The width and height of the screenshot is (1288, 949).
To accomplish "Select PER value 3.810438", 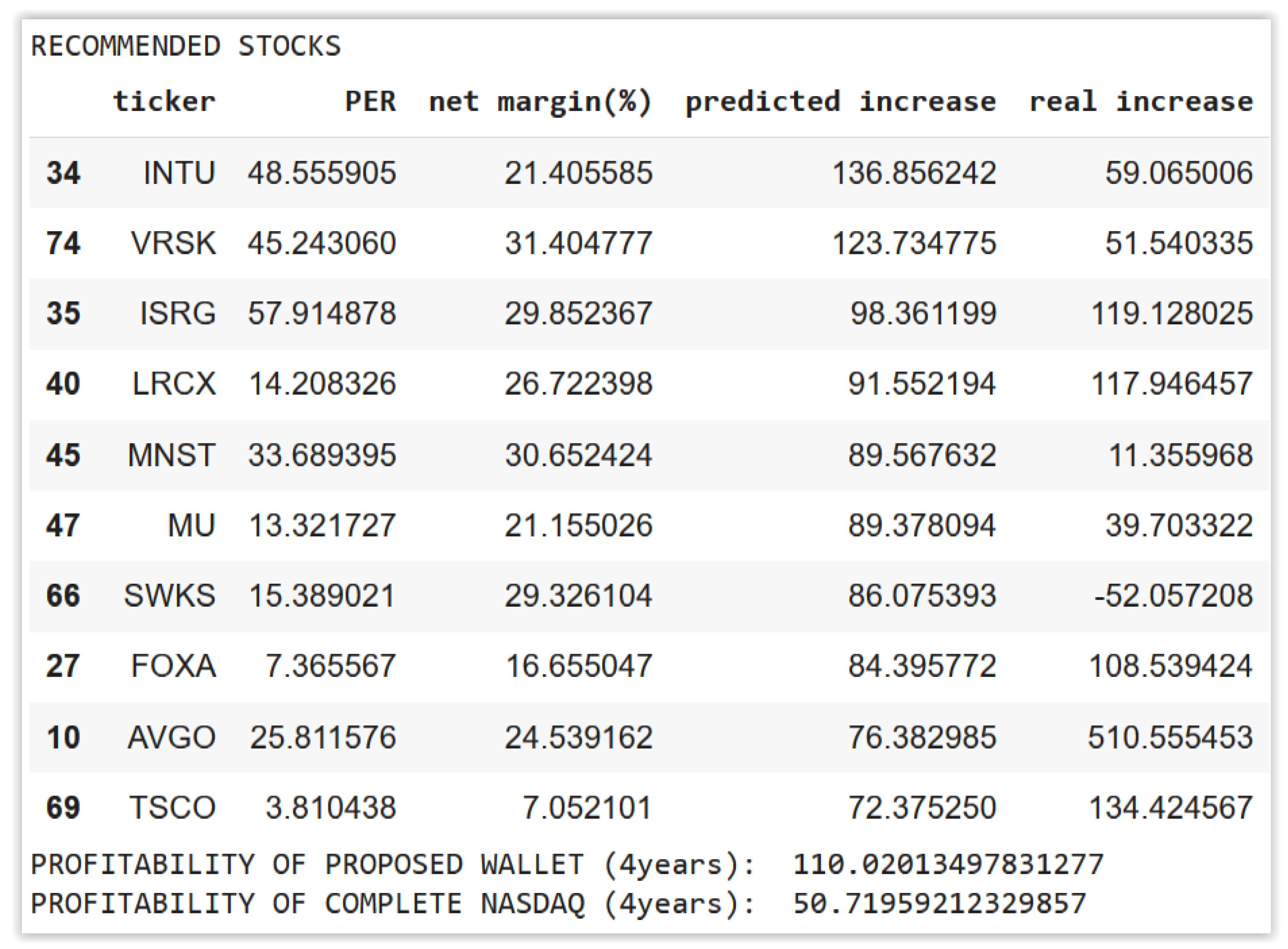I will click(x=331, y=808).
